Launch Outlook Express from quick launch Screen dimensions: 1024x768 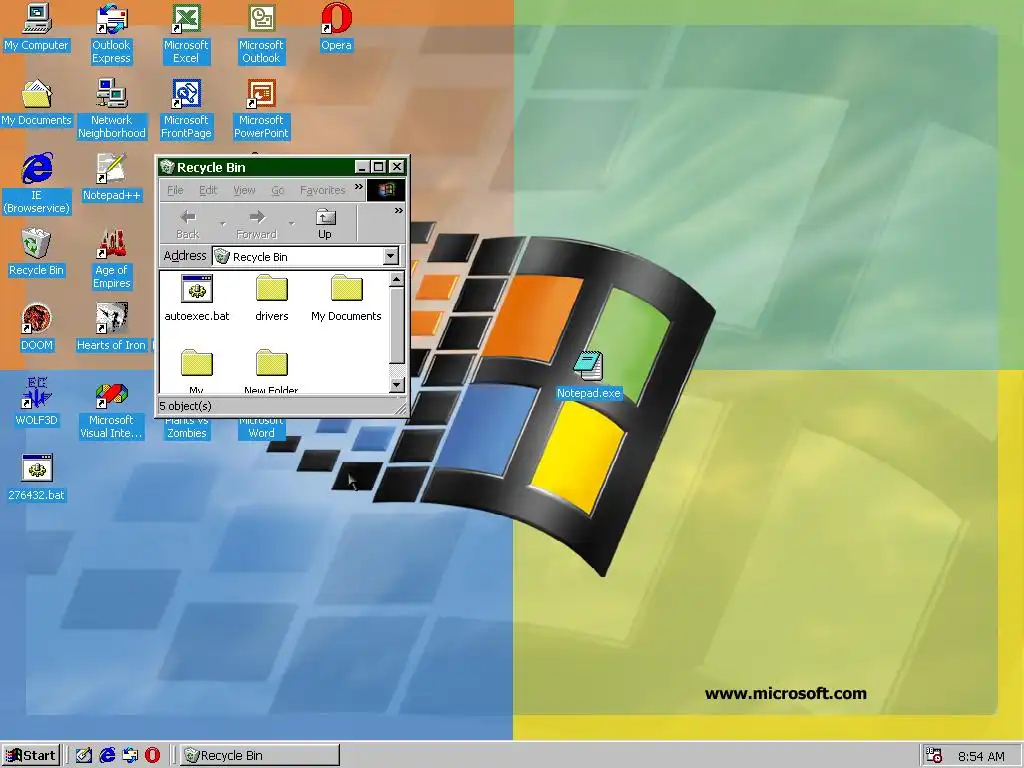click(x=130, y=756)
